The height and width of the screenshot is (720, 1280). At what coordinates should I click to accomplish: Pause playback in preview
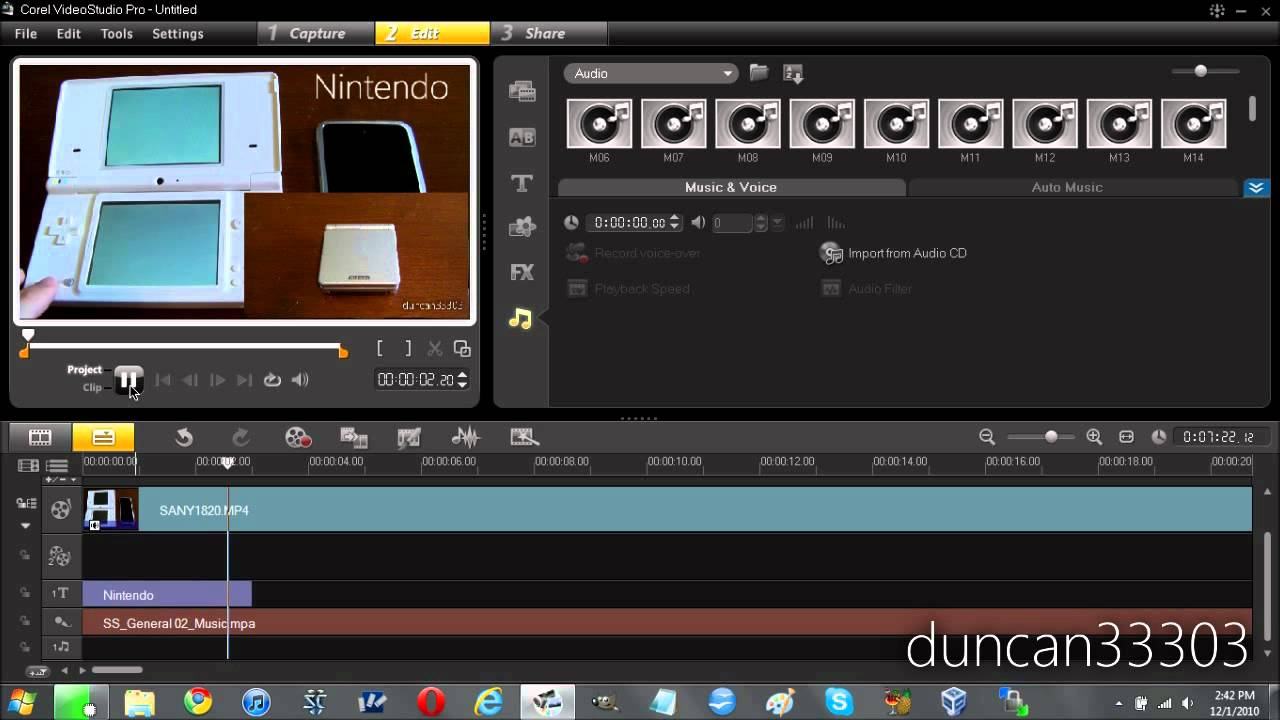point(127,380)
